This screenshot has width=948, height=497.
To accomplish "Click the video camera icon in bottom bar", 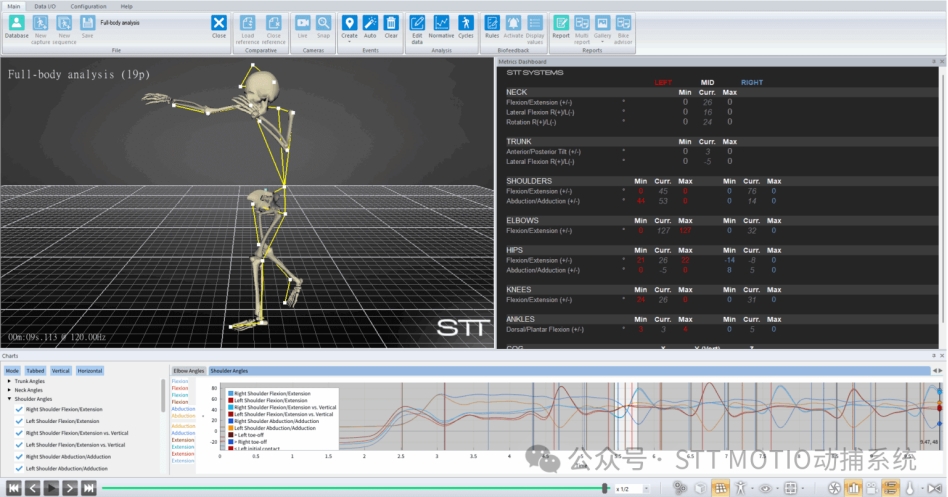I will point(872,488).
